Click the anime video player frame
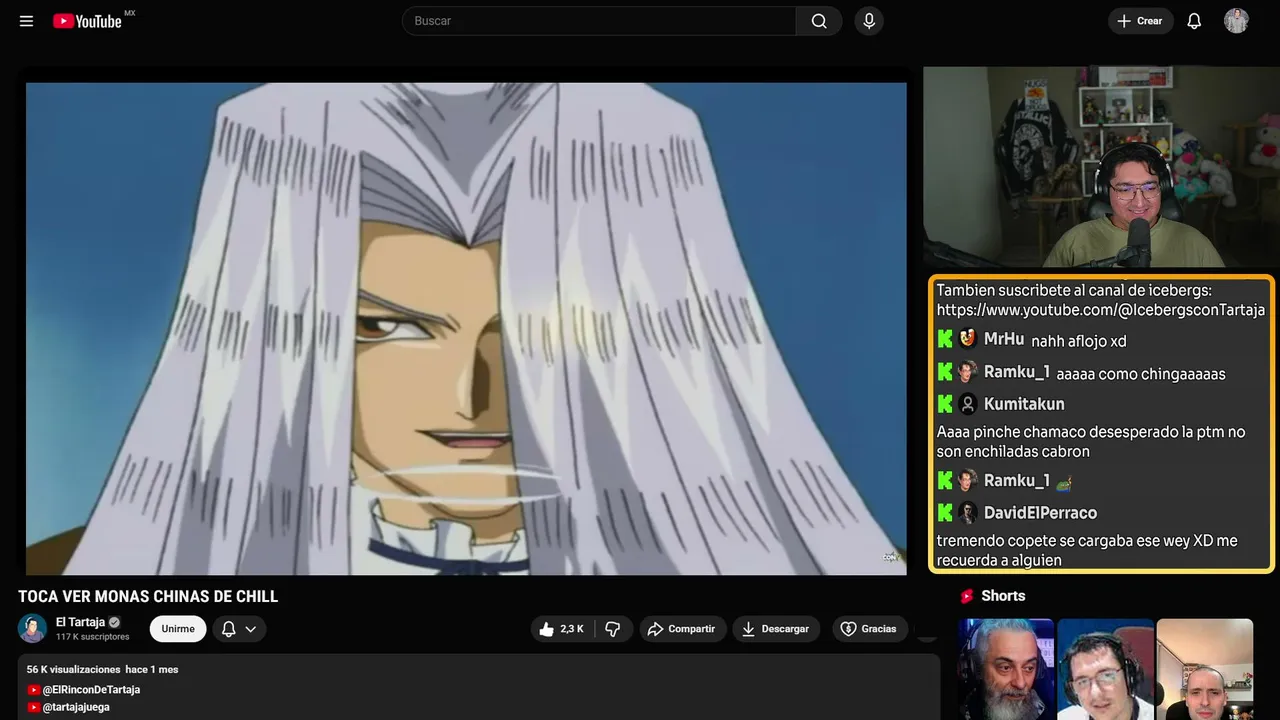Viewport: 1280px width, 720px height. click(466, 328)
